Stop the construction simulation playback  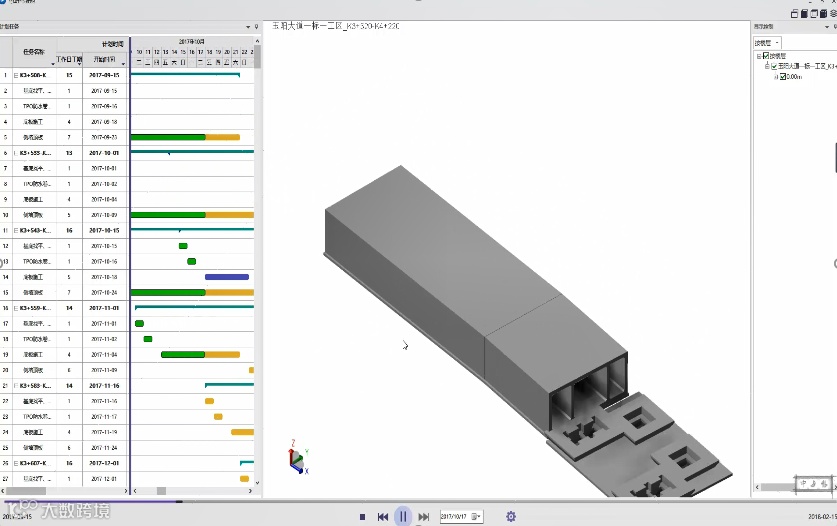pyautogui.click(x=362, y=517)
